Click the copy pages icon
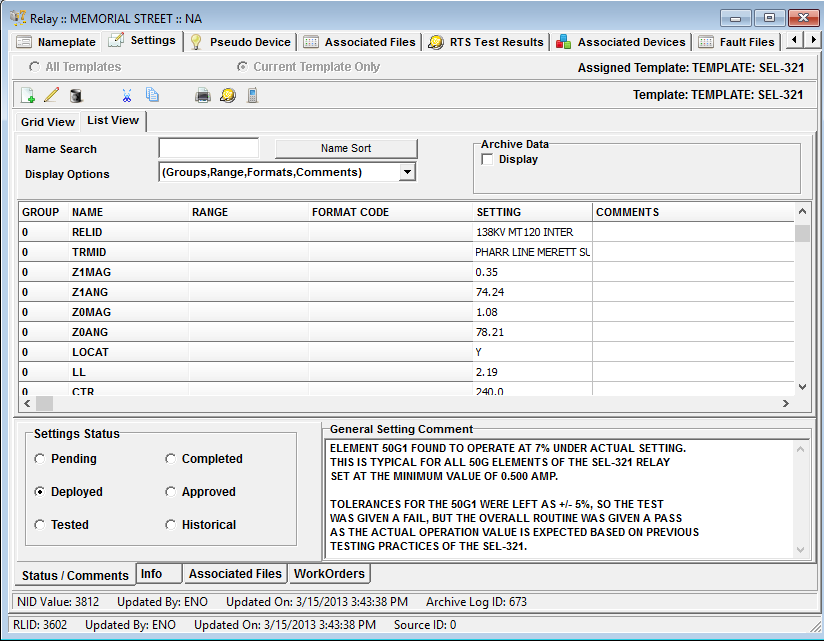824x641 pixels. pyautogui.click(x=152, y=95)
